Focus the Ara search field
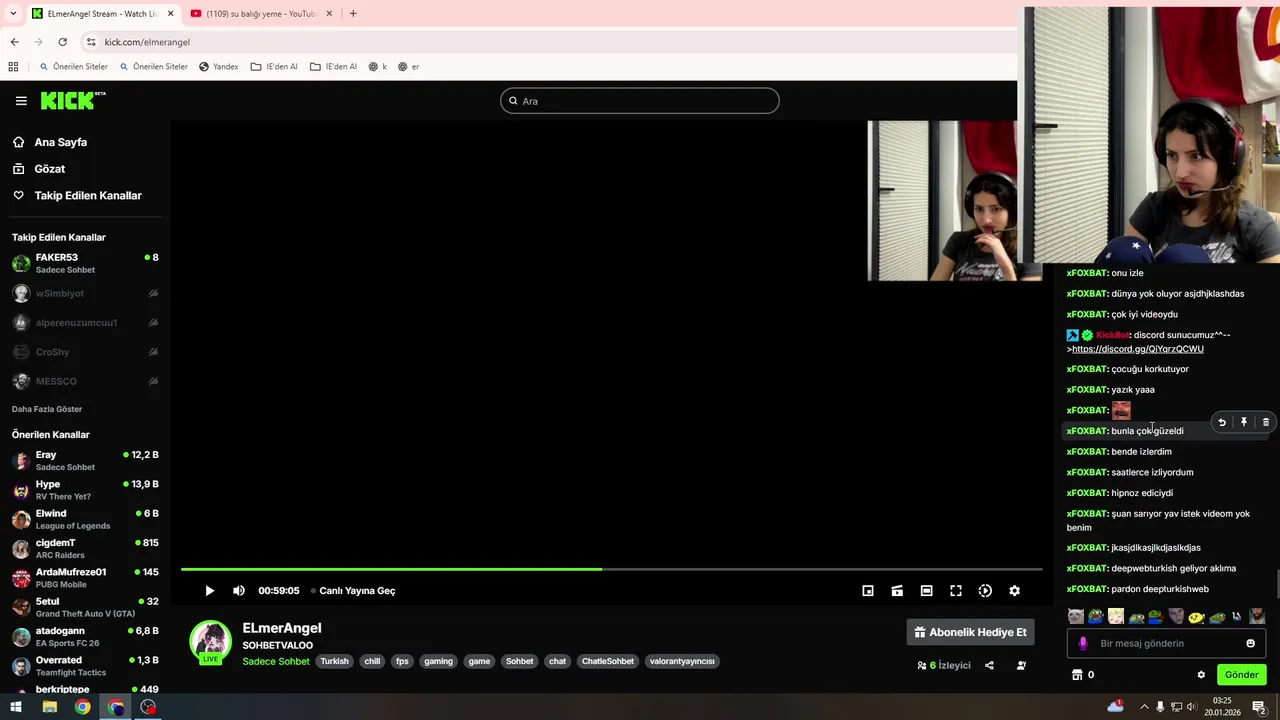The width and height of the screenshot is (1280, 720). click(x=640, y=101)
